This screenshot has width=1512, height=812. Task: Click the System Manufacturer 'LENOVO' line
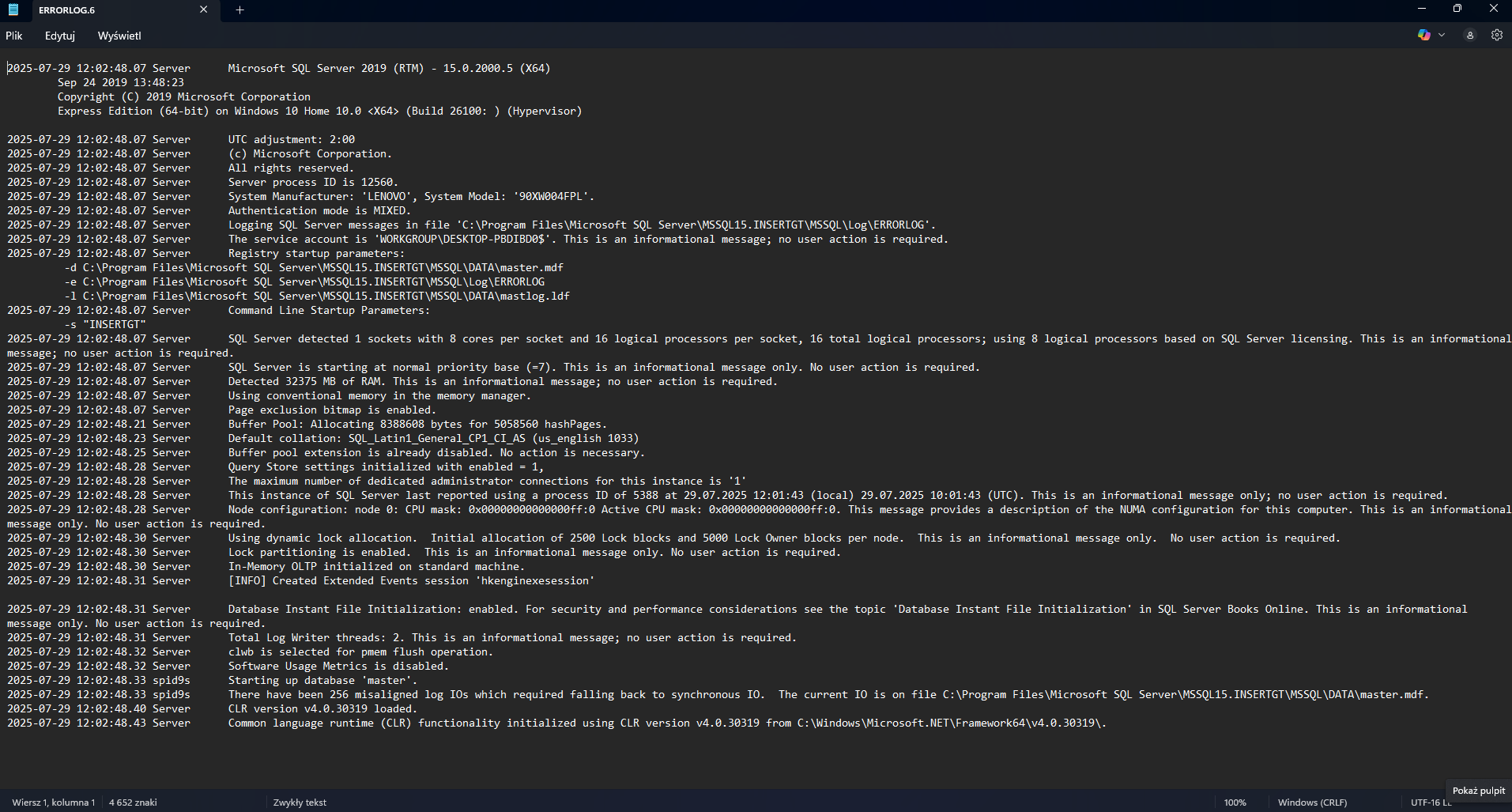pos(300,196)
